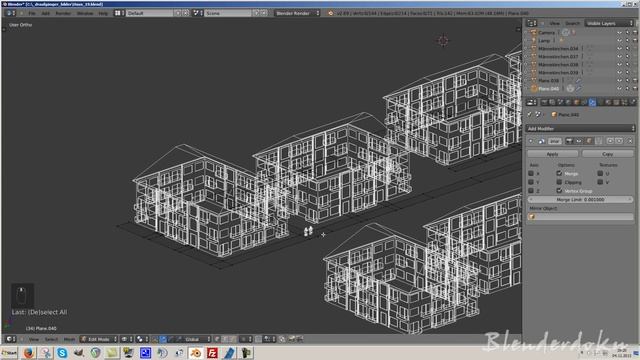Open the Global transform orientation dropdown
This screenshot has width=640, height=360.
point(195,339)
